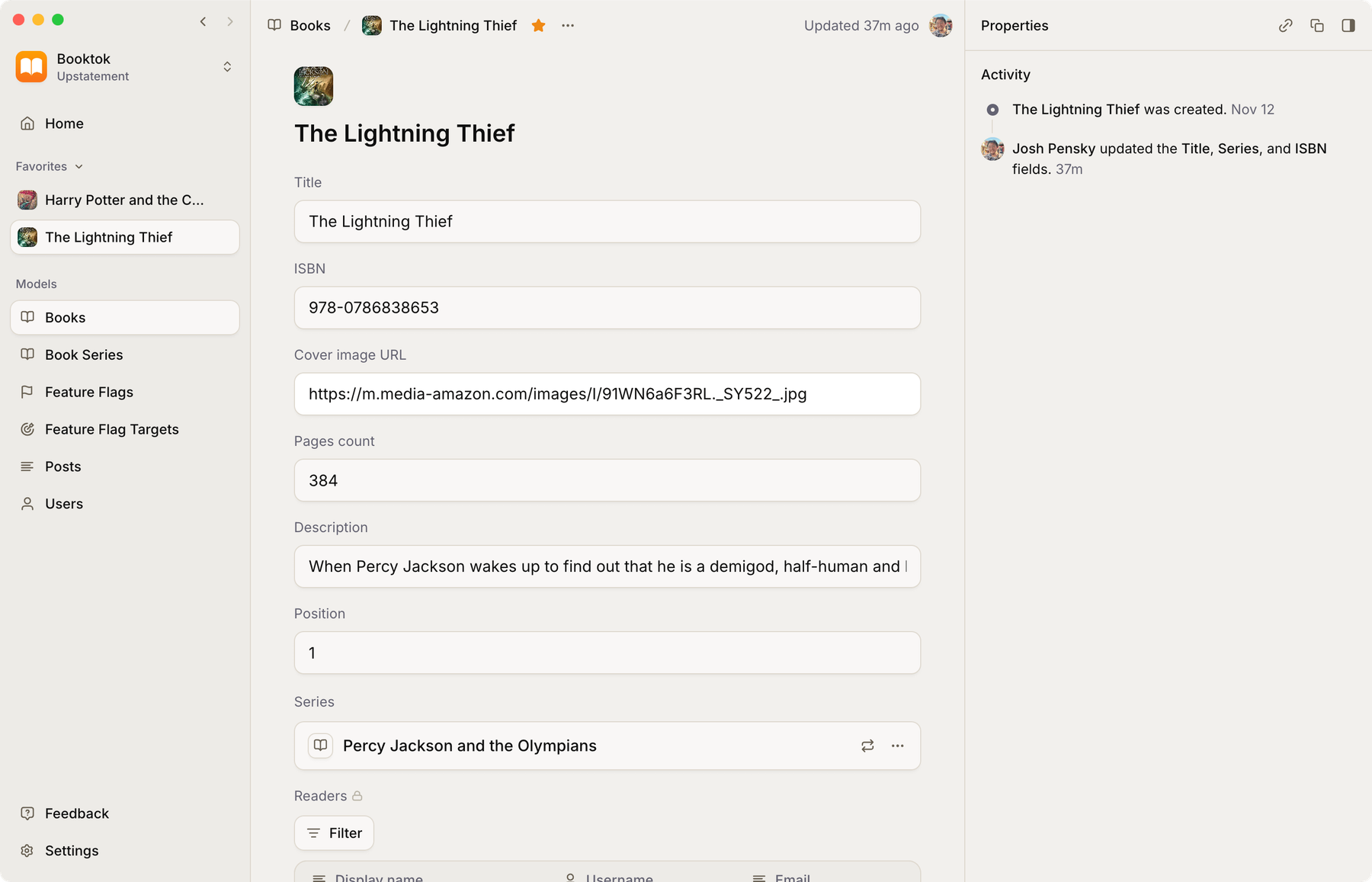
Task: Unfavorite The Lightning Thief via star icon
Action: [538, 25]
